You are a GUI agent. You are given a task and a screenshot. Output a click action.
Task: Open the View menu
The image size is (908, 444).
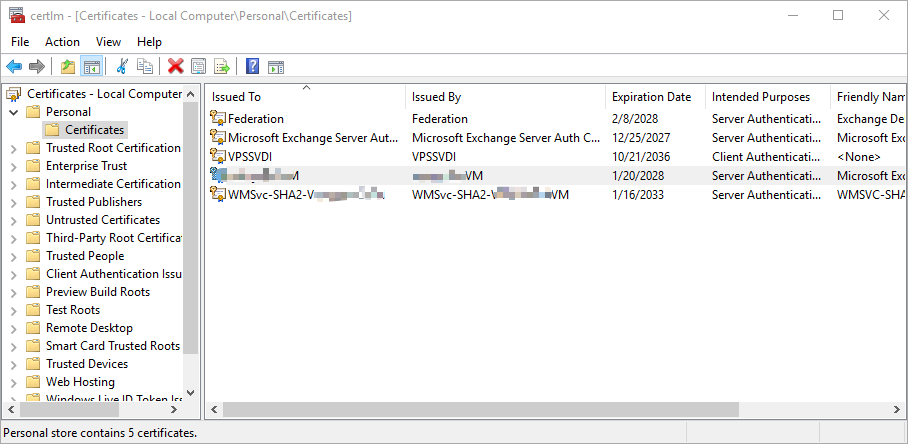(x=108, y=42)
